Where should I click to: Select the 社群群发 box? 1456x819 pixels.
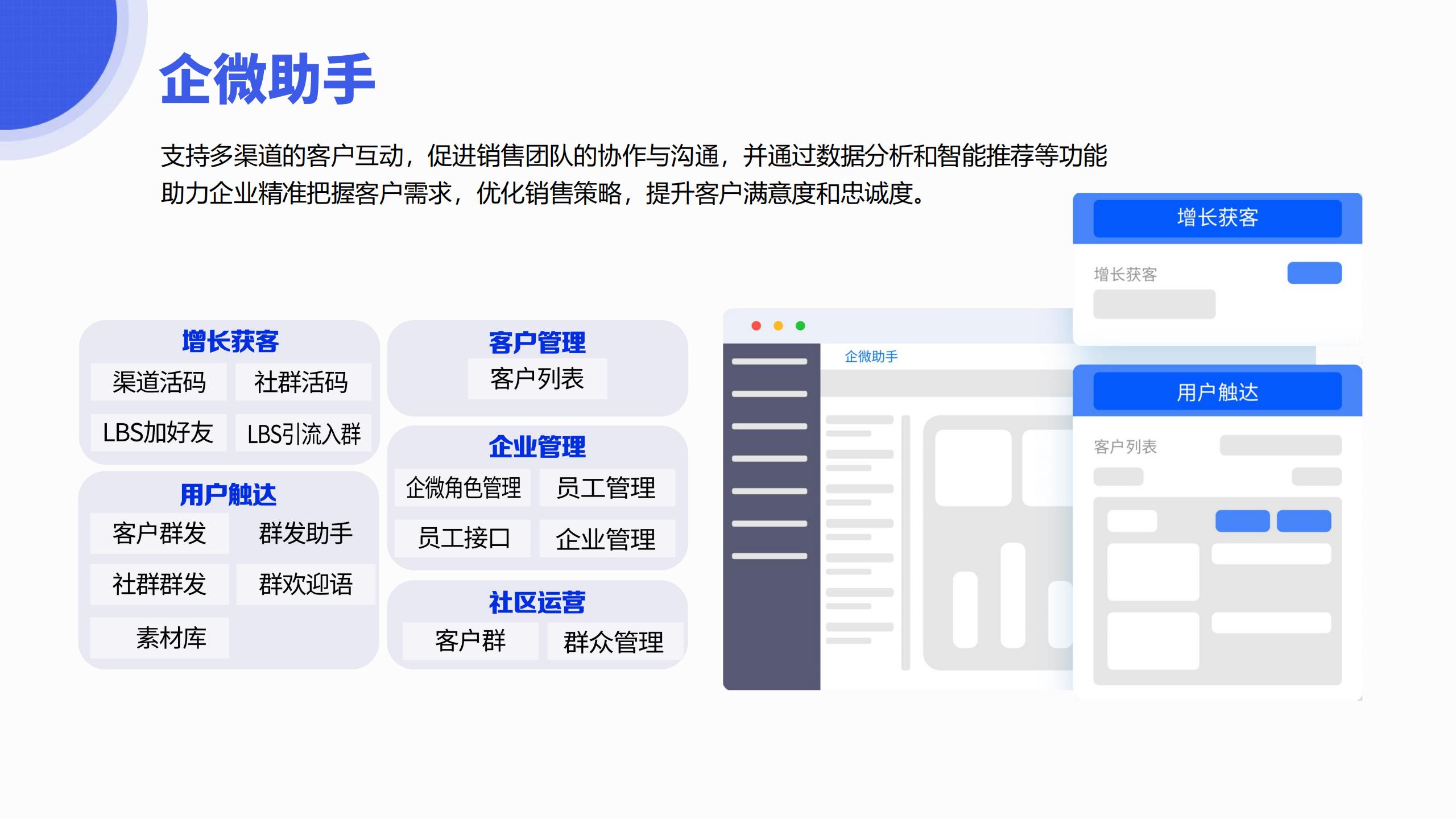[x=159, y=584]
